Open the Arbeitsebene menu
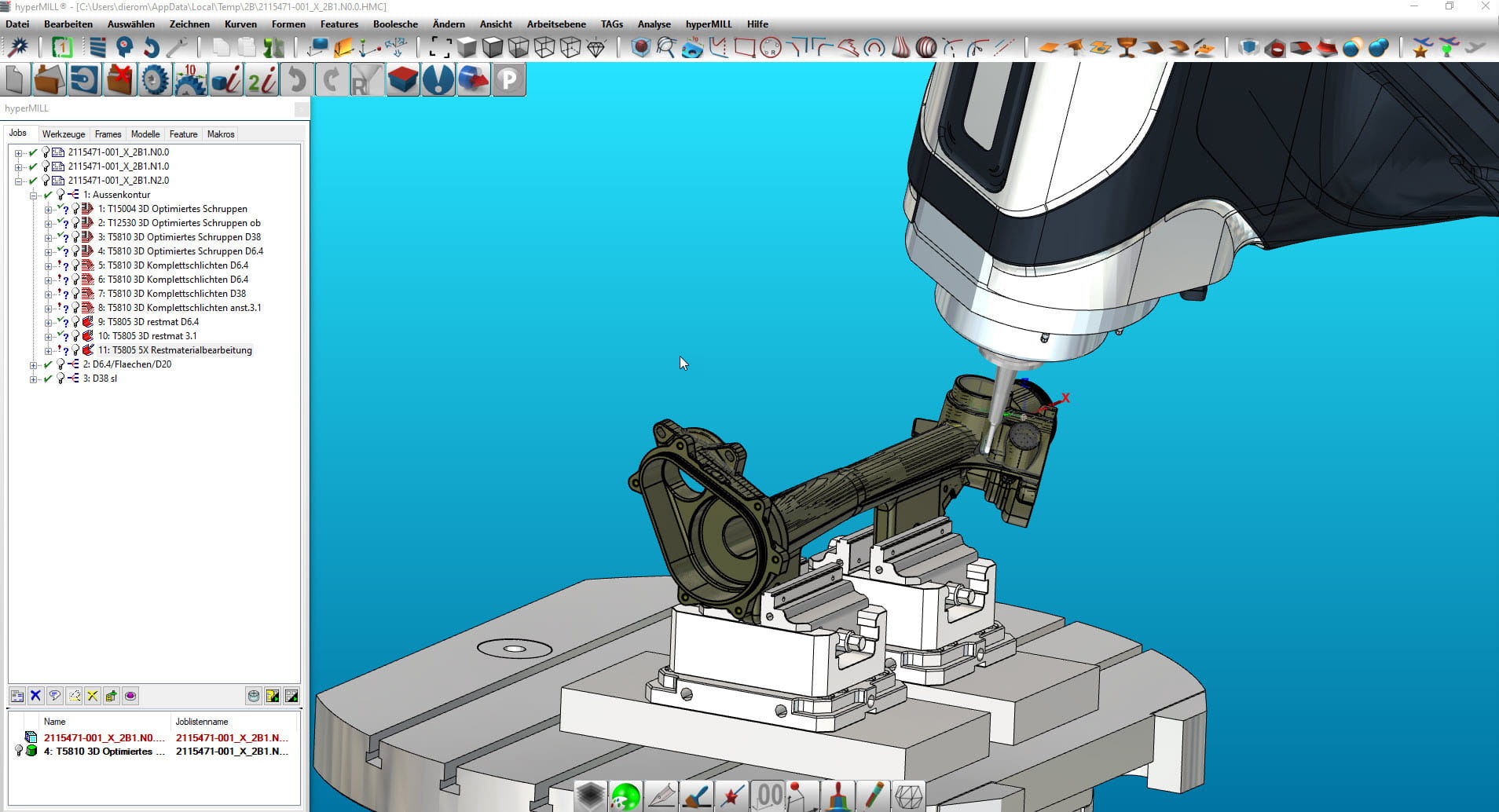 pos(556,24)
